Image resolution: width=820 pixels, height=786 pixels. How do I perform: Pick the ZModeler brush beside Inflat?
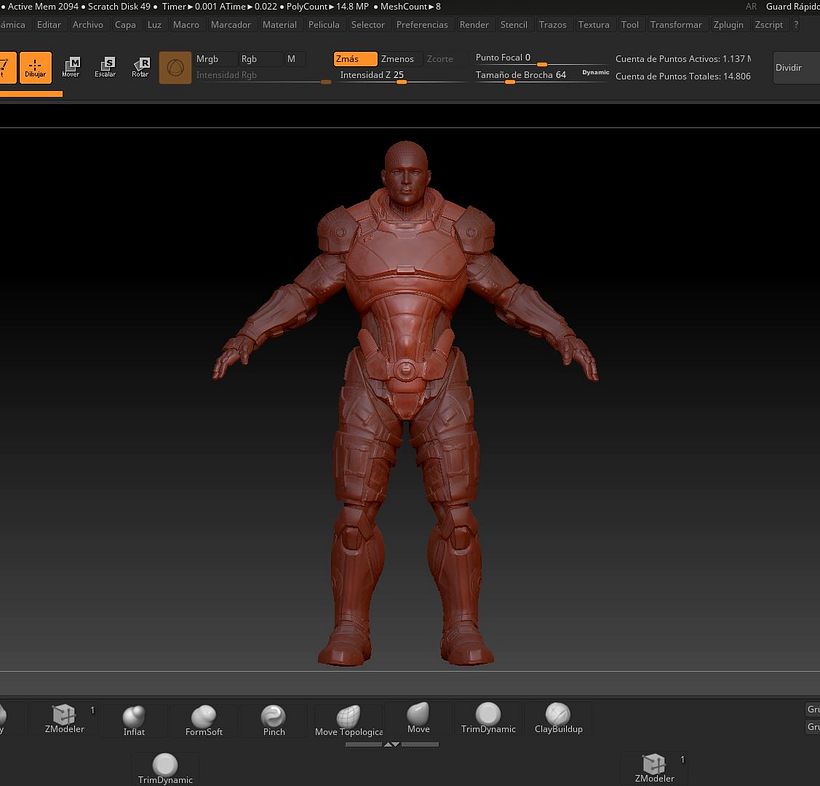click(x=64, y=719)
